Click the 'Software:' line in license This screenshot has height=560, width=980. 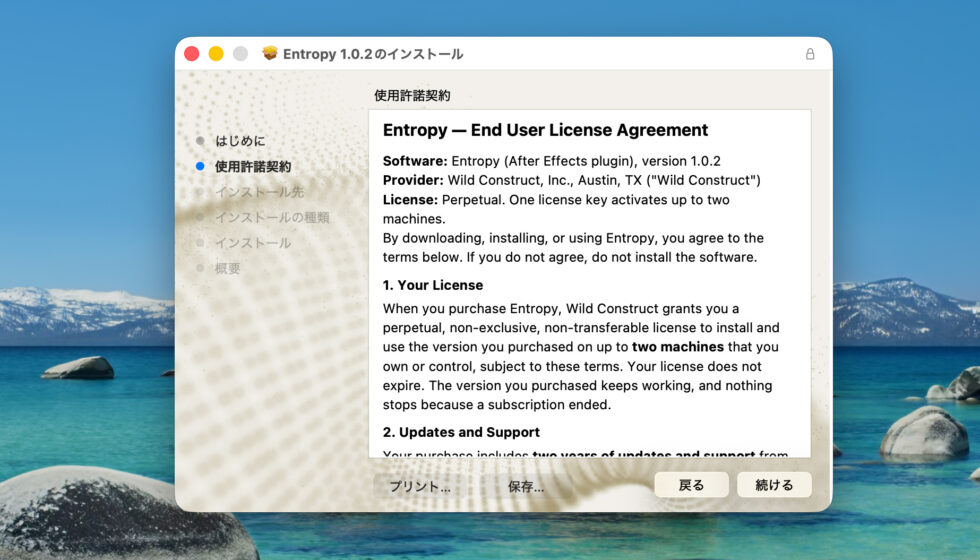551,161
